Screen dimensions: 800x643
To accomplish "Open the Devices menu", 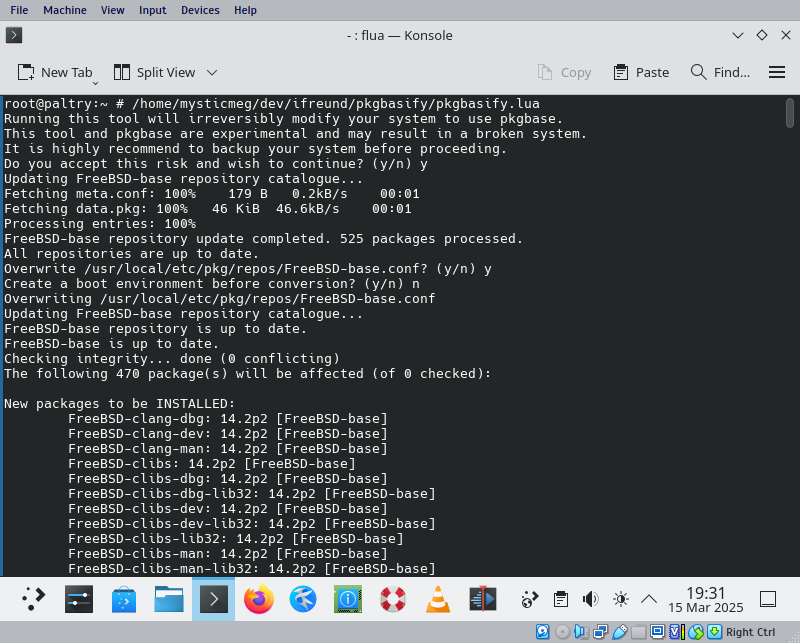I will 200,10.
